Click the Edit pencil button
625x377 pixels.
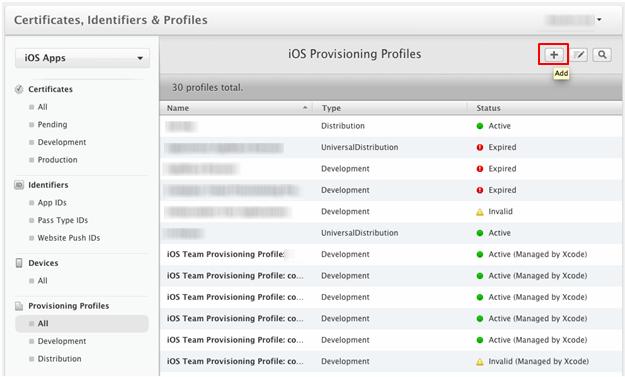pos(579,55)
